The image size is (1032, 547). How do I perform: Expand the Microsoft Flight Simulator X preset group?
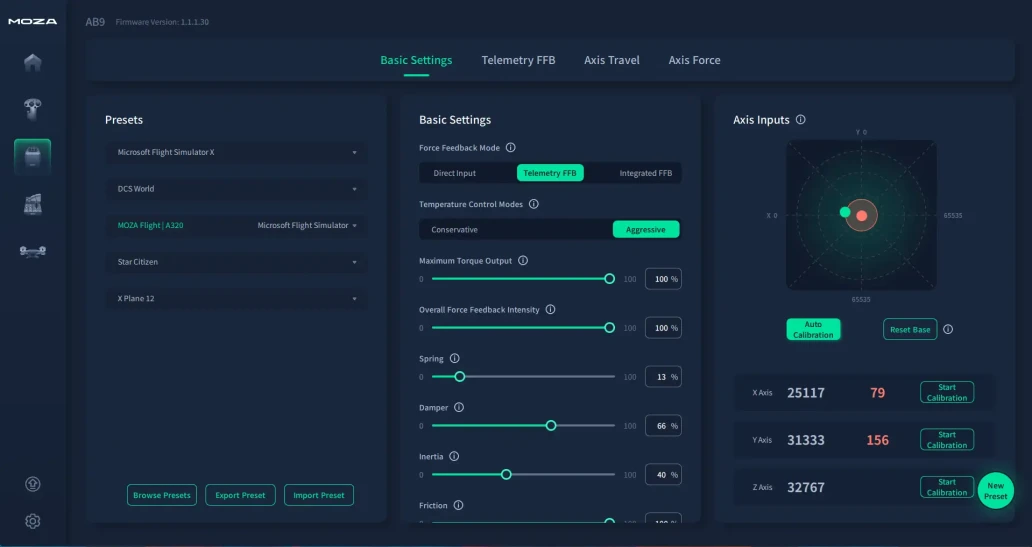click(x=237, y=152)
